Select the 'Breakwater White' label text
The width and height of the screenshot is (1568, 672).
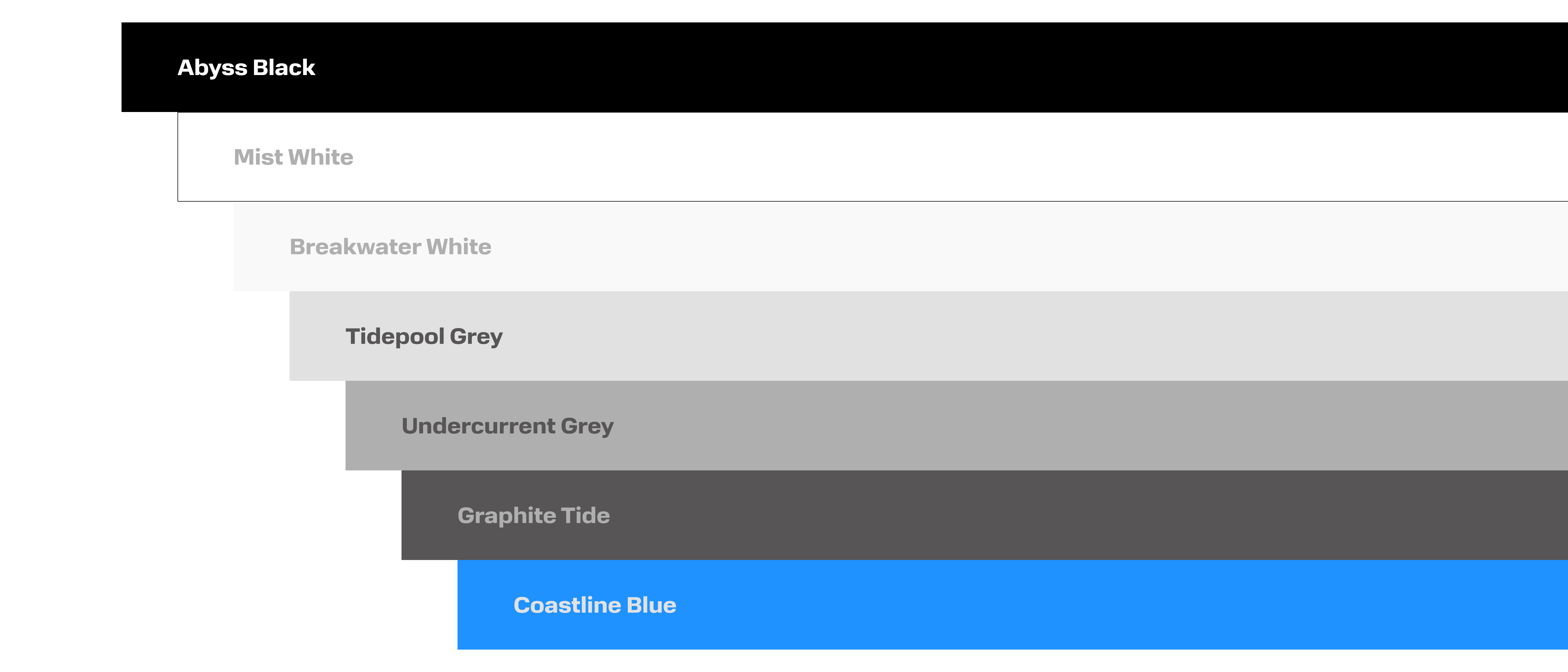(x=390, y=246)
